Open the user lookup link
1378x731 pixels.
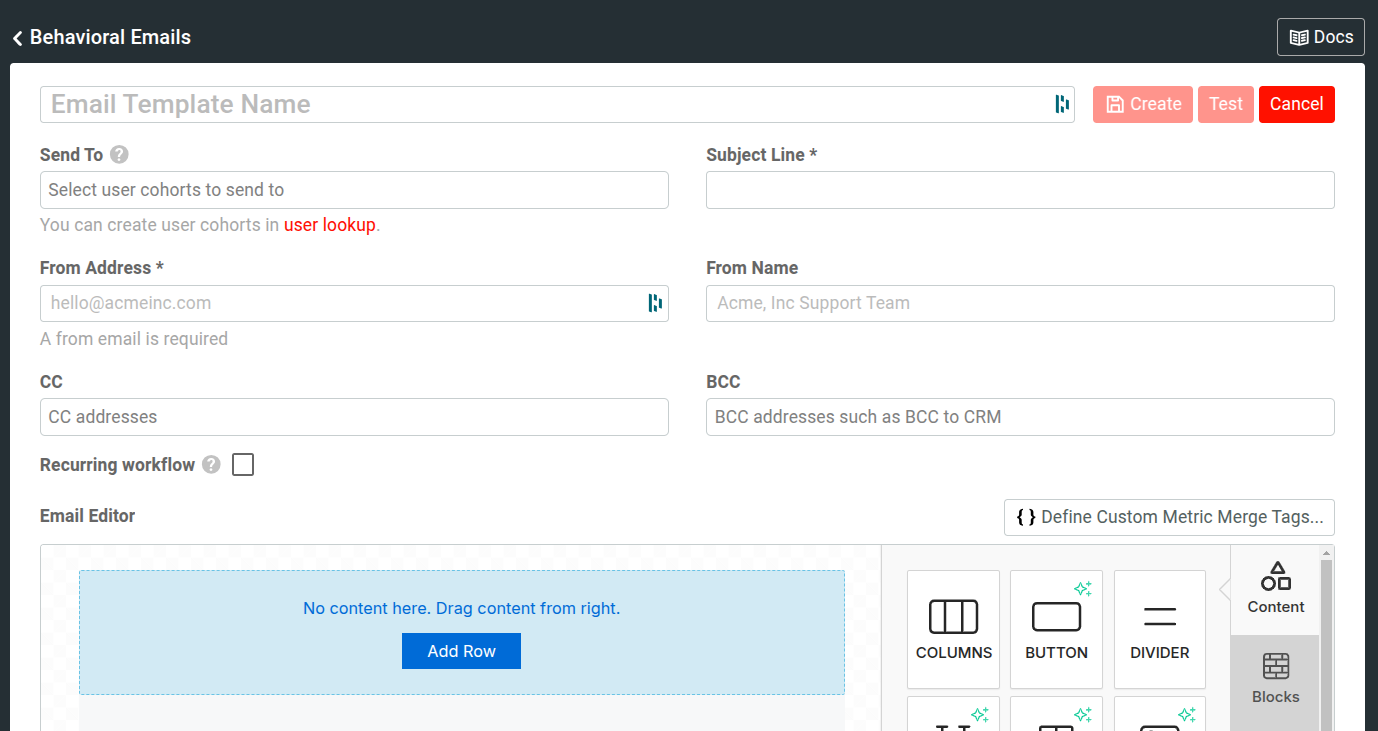click(x=329, y=224)
